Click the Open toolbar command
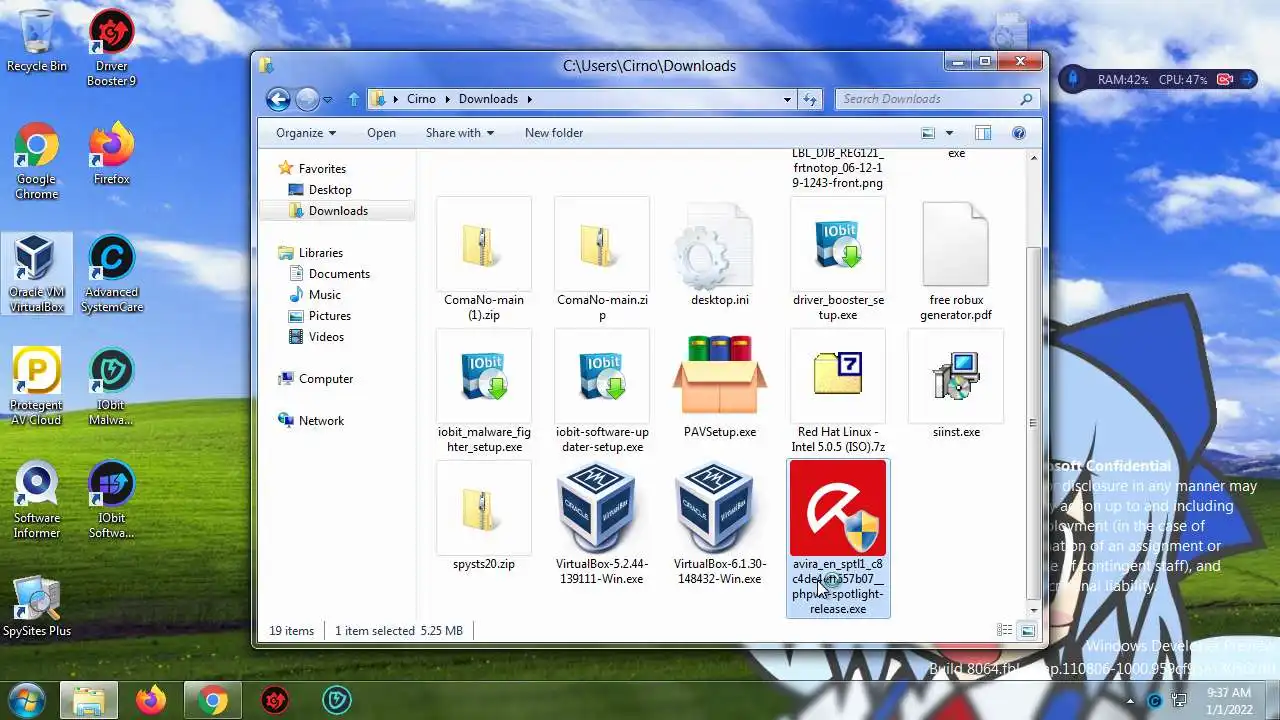Viewport: 1280px width, 720px height. [x=381, y=133]
